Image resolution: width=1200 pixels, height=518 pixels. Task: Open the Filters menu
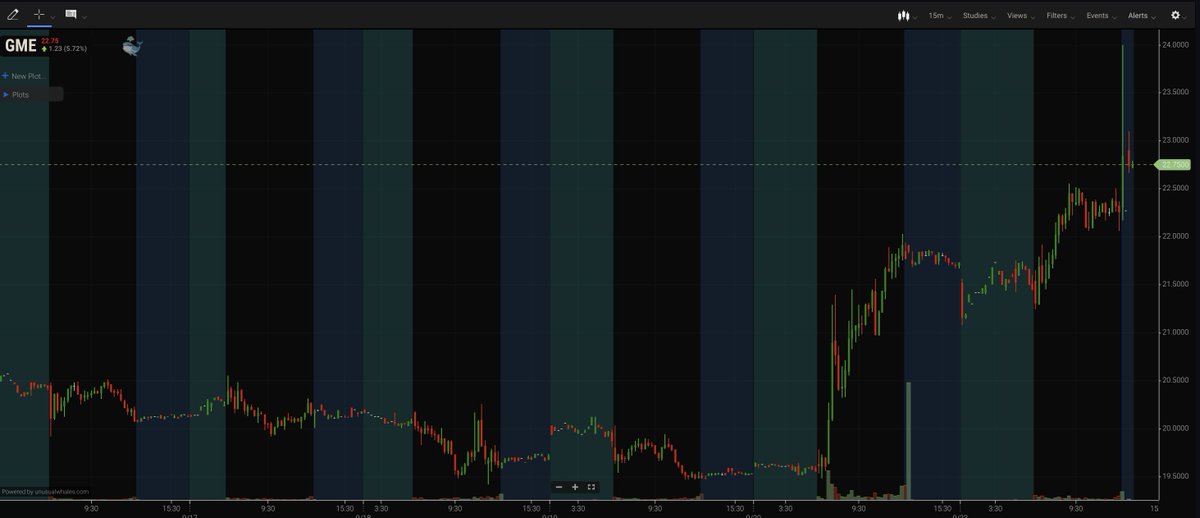tap(1059, 16)
